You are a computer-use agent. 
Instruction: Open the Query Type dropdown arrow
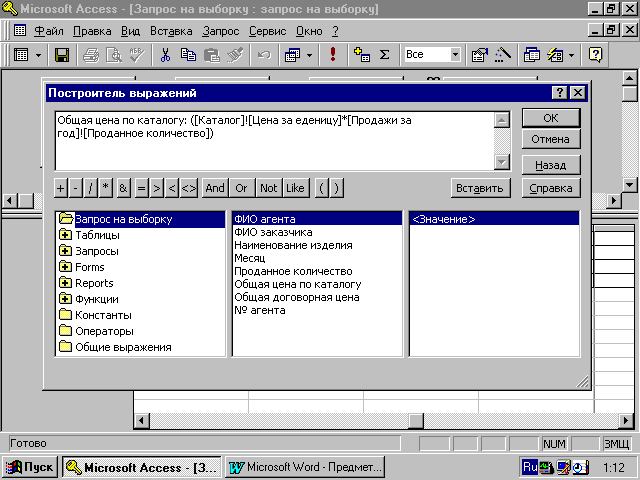[309, 55]
